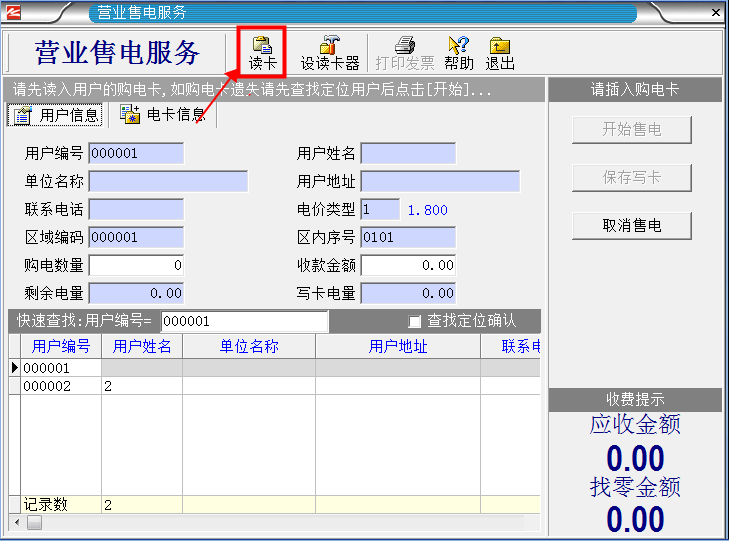Screen dimensions: 729x541
Task: Click the 单位名称 column header
Action: (x=248, y=346)
